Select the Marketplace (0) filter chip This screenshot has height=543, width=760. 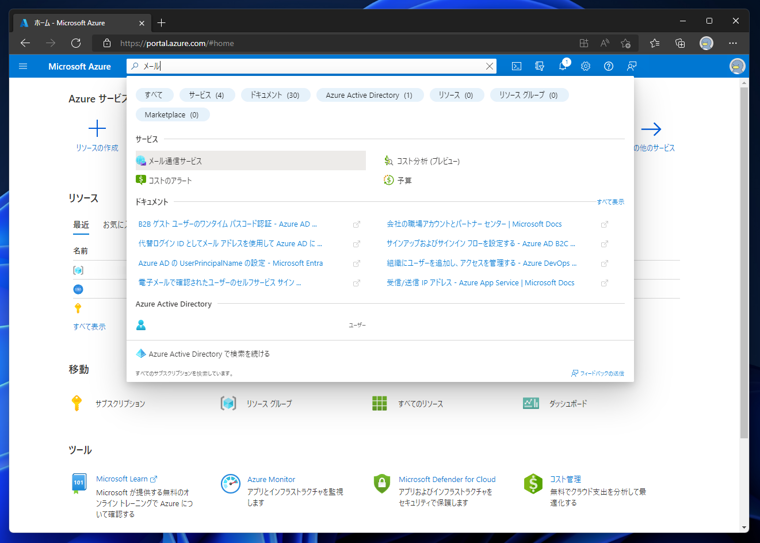[x=172, y=115]
